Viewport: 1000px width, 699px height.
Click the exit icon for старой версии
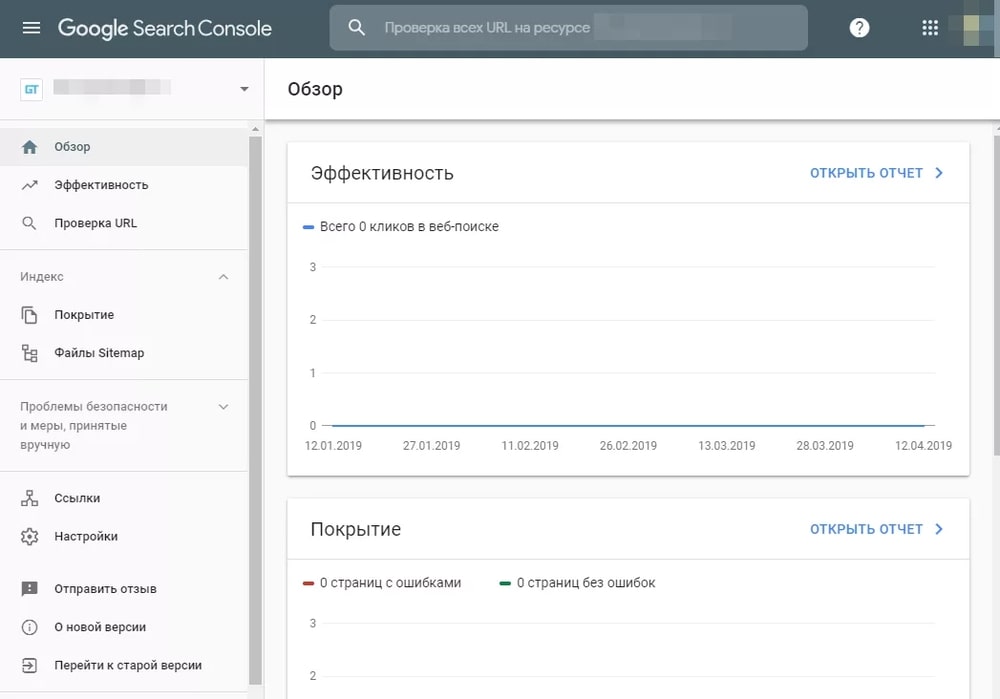(29, 665)
